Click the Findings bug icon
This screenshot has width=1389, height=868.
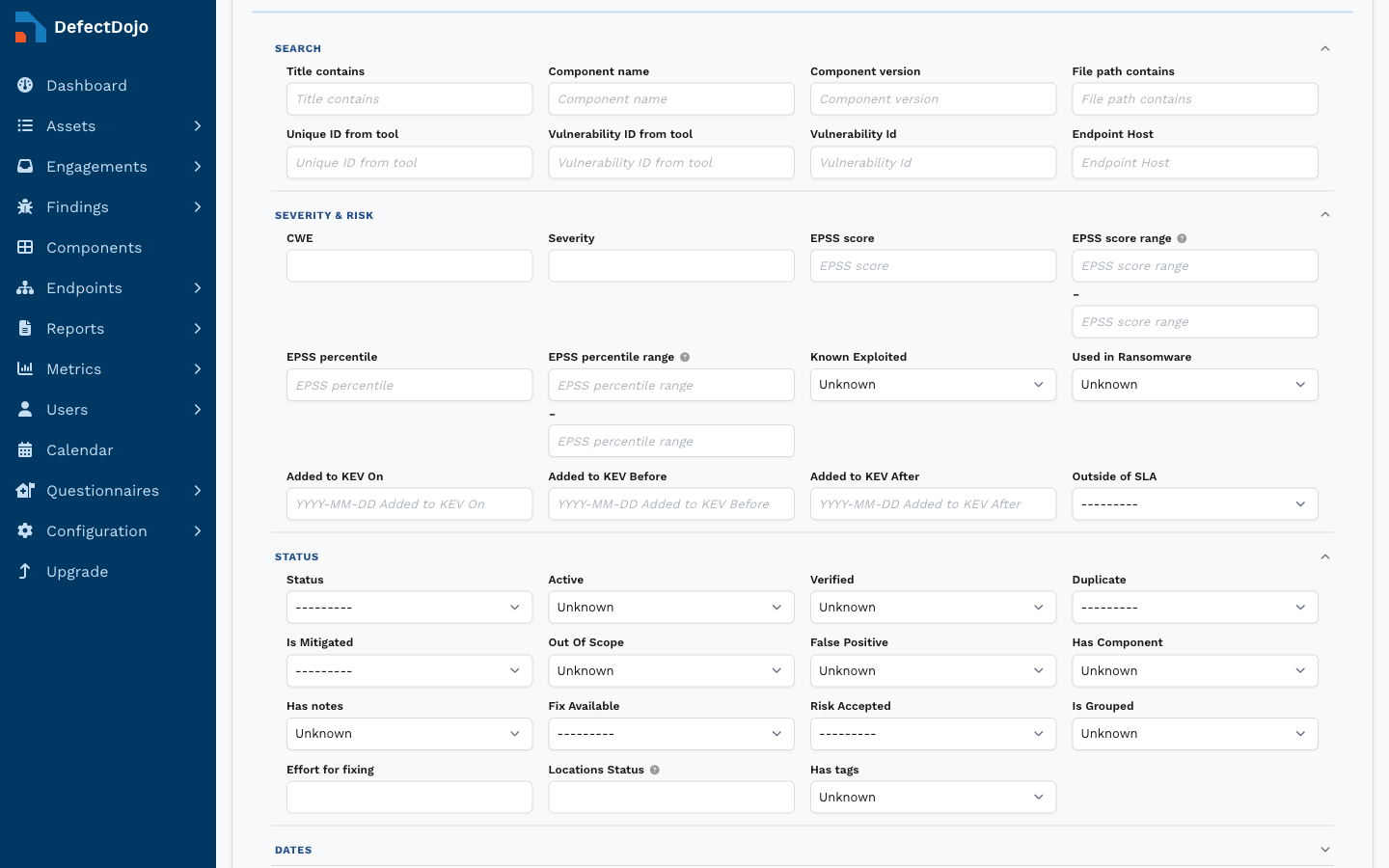pos(25,206)
